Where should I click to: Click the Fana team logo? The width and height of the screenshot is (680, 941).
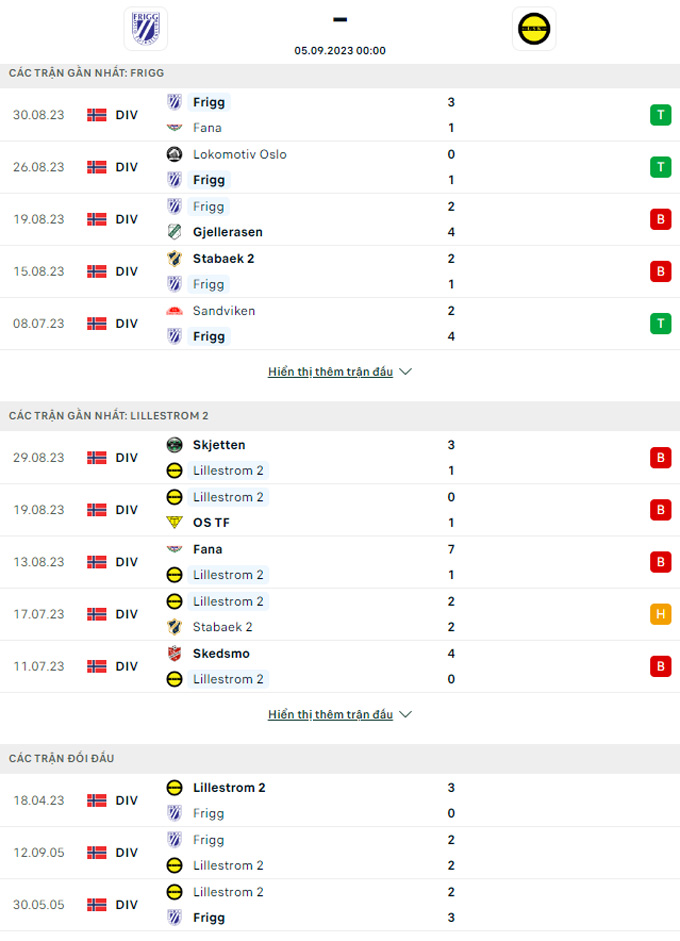tap(173, 128)
